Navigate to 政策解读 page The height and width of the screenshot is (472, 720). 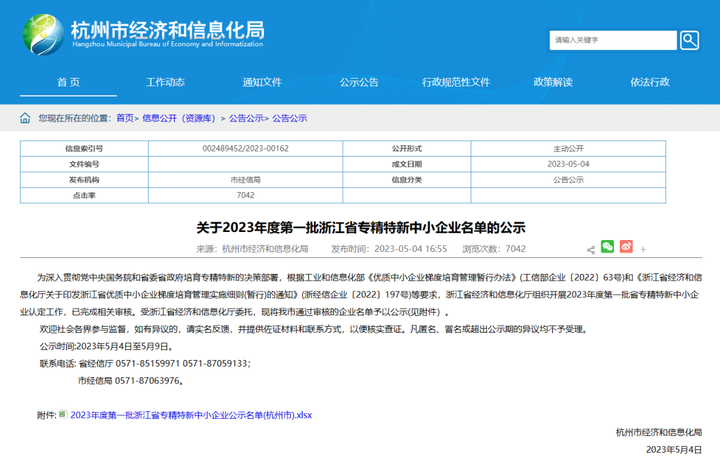553,82
